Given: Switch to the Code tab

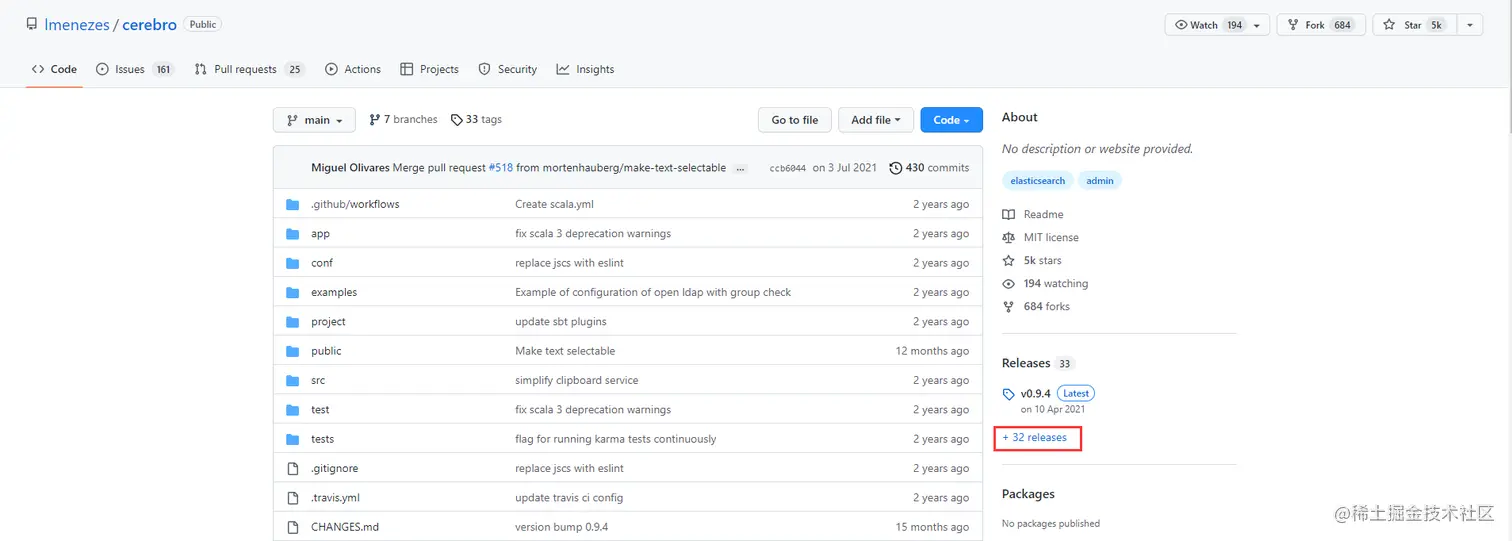Looking at the screenshot, I should [54, 69].
